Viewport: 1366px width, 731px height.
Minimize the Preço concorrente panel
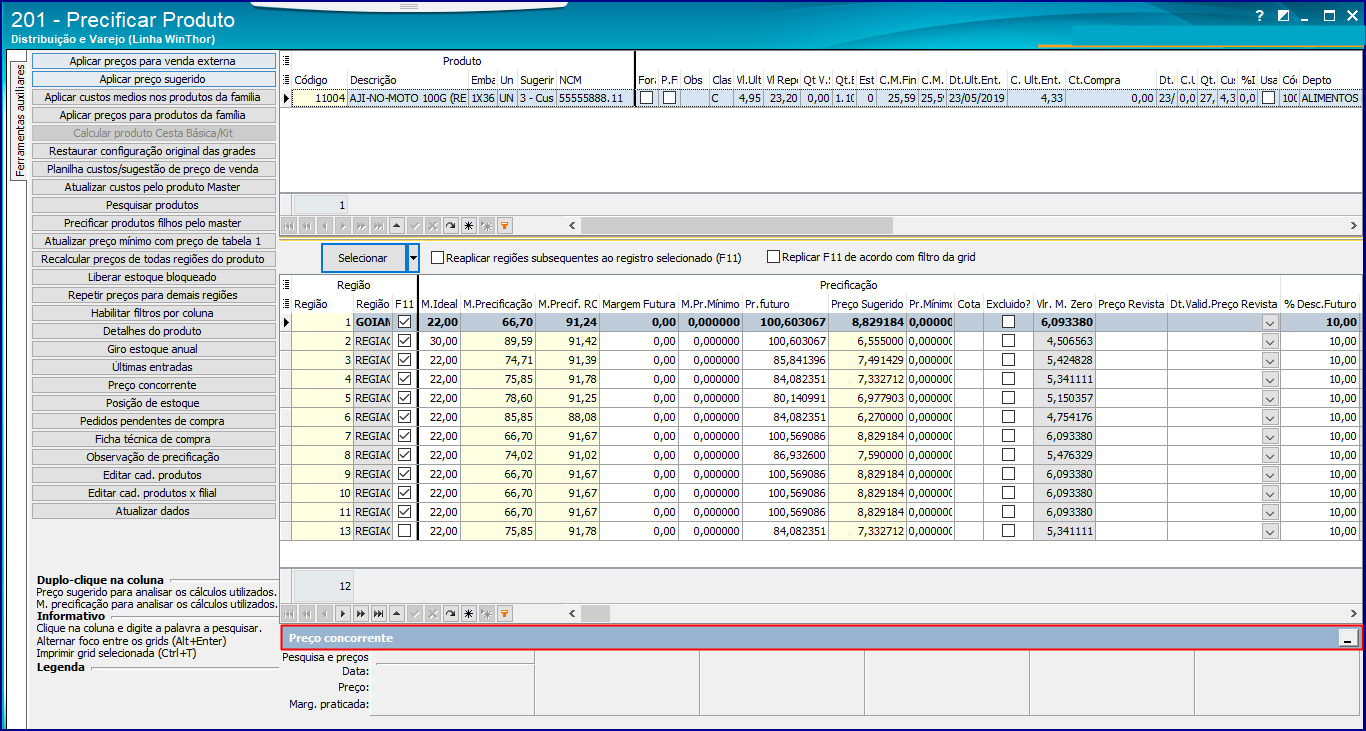click(x=1348, y=638)
